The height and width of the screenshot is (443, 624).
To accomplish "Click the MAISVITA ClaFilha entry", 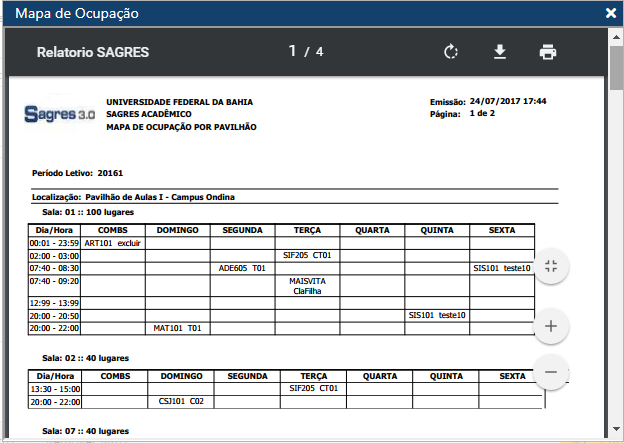I will 307,286.
